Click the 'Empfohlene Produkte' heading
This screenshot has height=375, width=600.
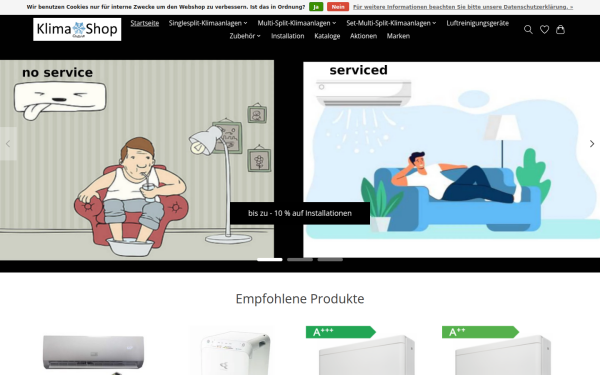point(300,298)
